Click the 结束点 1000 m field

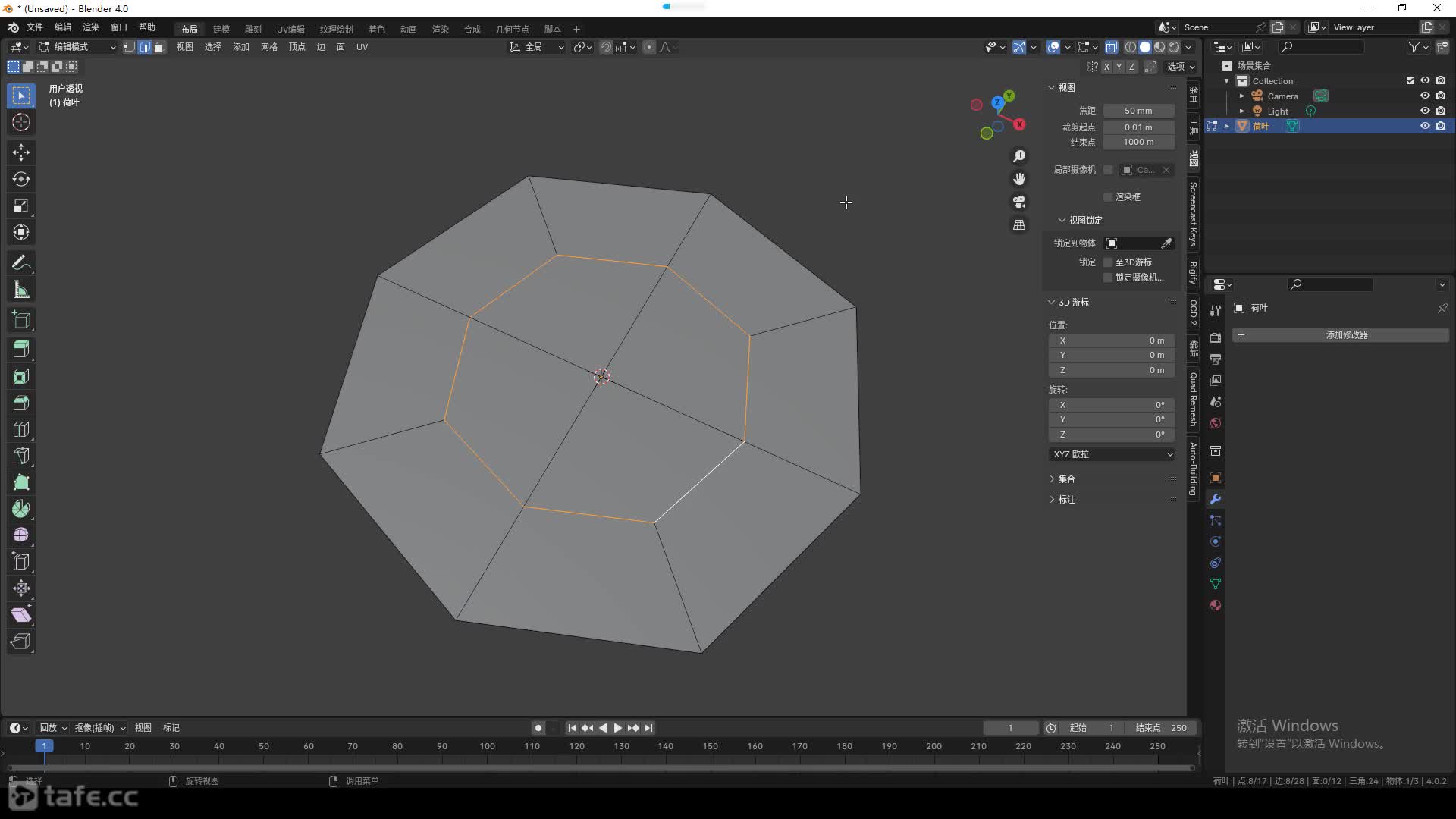coord(1138,143)
